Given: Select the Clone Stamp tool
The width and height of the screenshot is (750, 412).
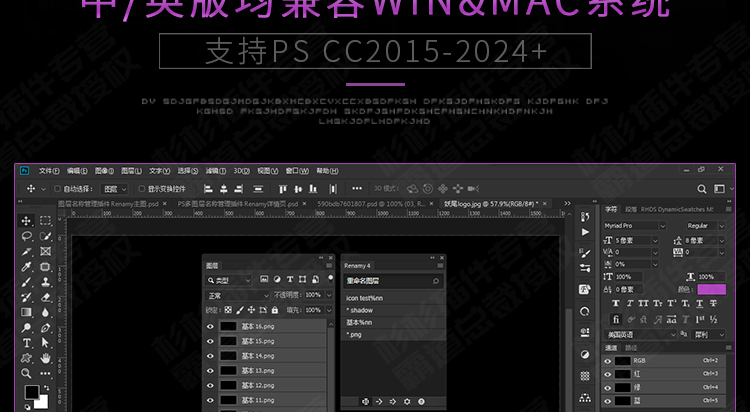Looking at the screenshot, I should click(45, 282).
